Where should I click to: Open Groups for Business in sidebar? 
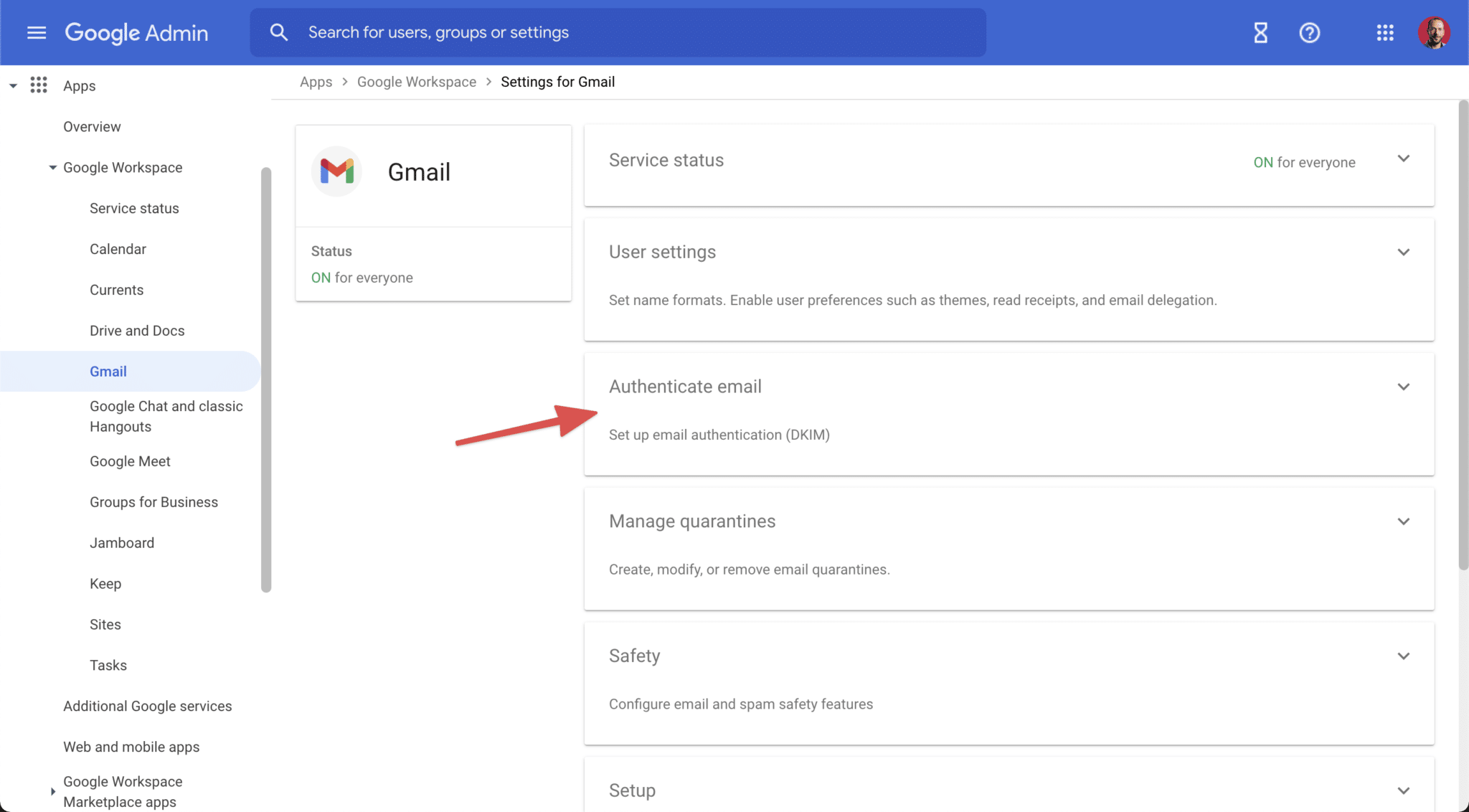point(153,502)
